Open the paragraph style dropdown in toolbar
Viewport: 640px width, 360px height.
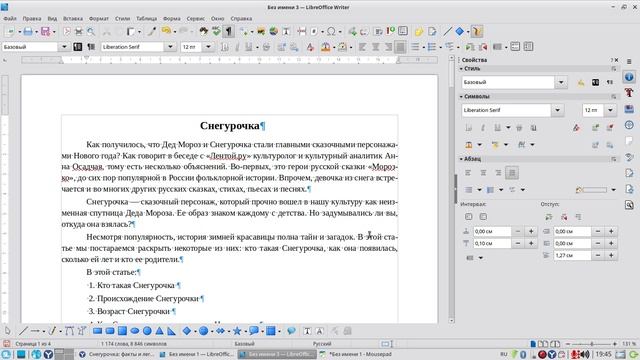pos(64,47)
